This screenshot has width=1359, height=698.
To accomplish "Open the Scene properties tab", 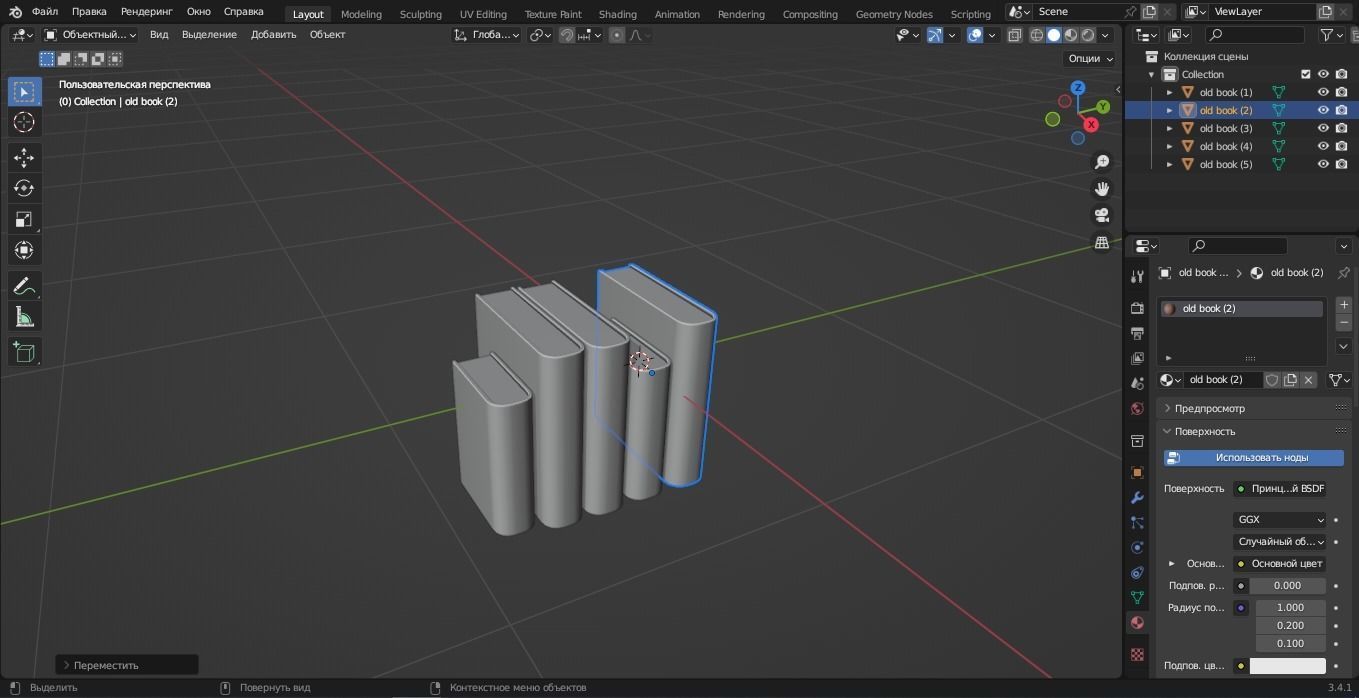I will point(1137,383).
